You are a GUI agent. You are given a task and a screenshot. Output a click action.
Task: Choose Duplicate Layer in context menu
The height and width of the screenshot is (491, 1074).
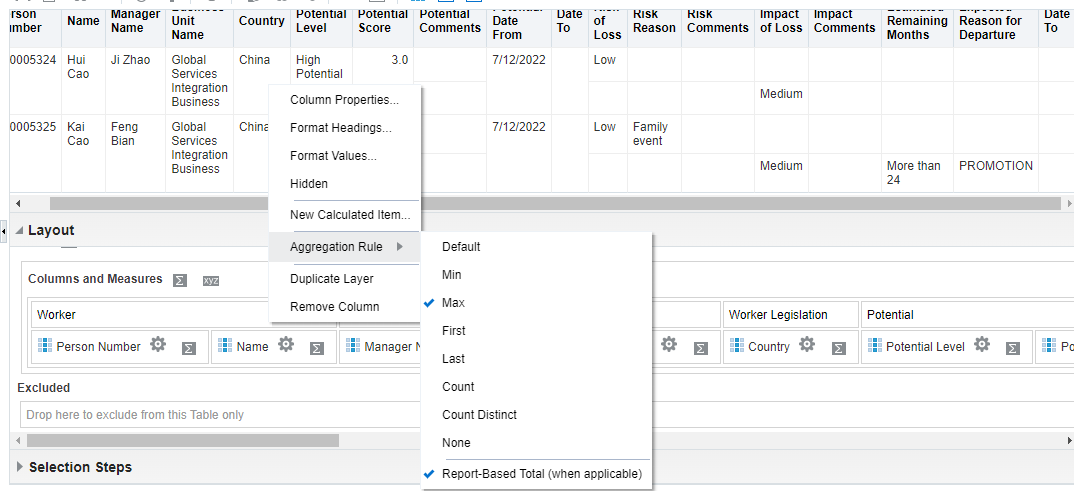(x=345, y=279)
